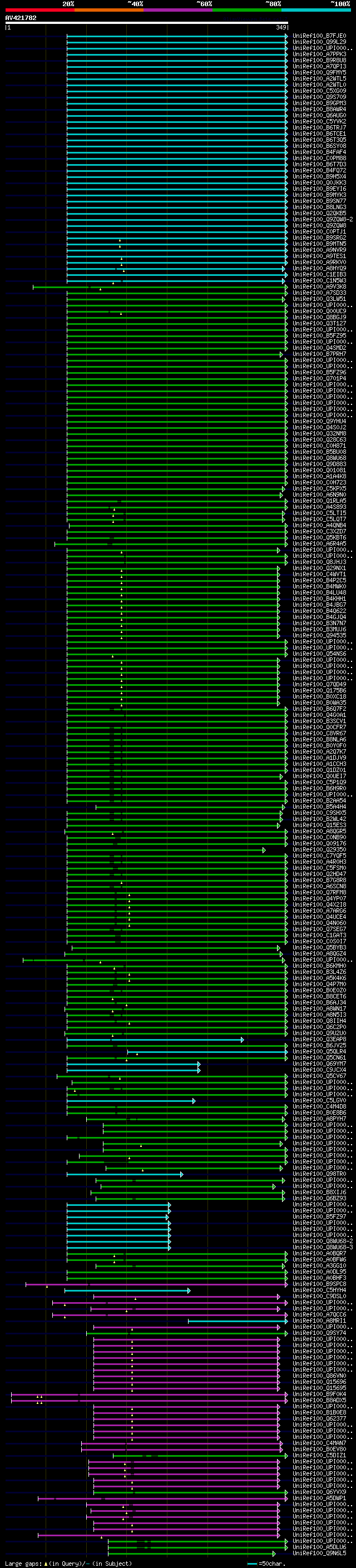Click hit UniRef100_B7PRH7
The image size is (356, 1568).
319,354
